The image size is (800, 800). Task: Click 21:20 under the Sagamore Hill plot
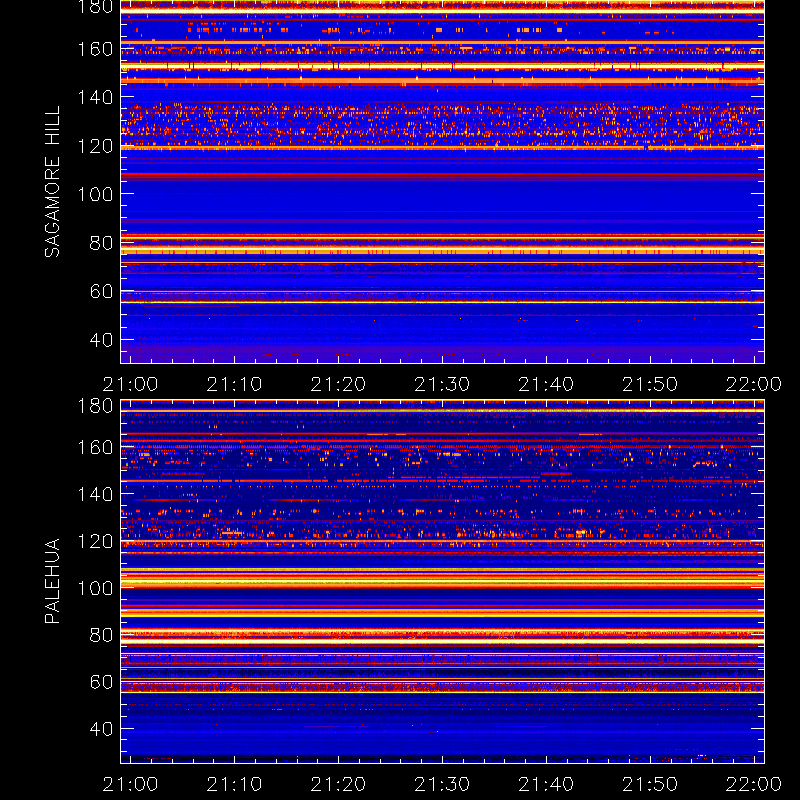[x=338, y=384]
